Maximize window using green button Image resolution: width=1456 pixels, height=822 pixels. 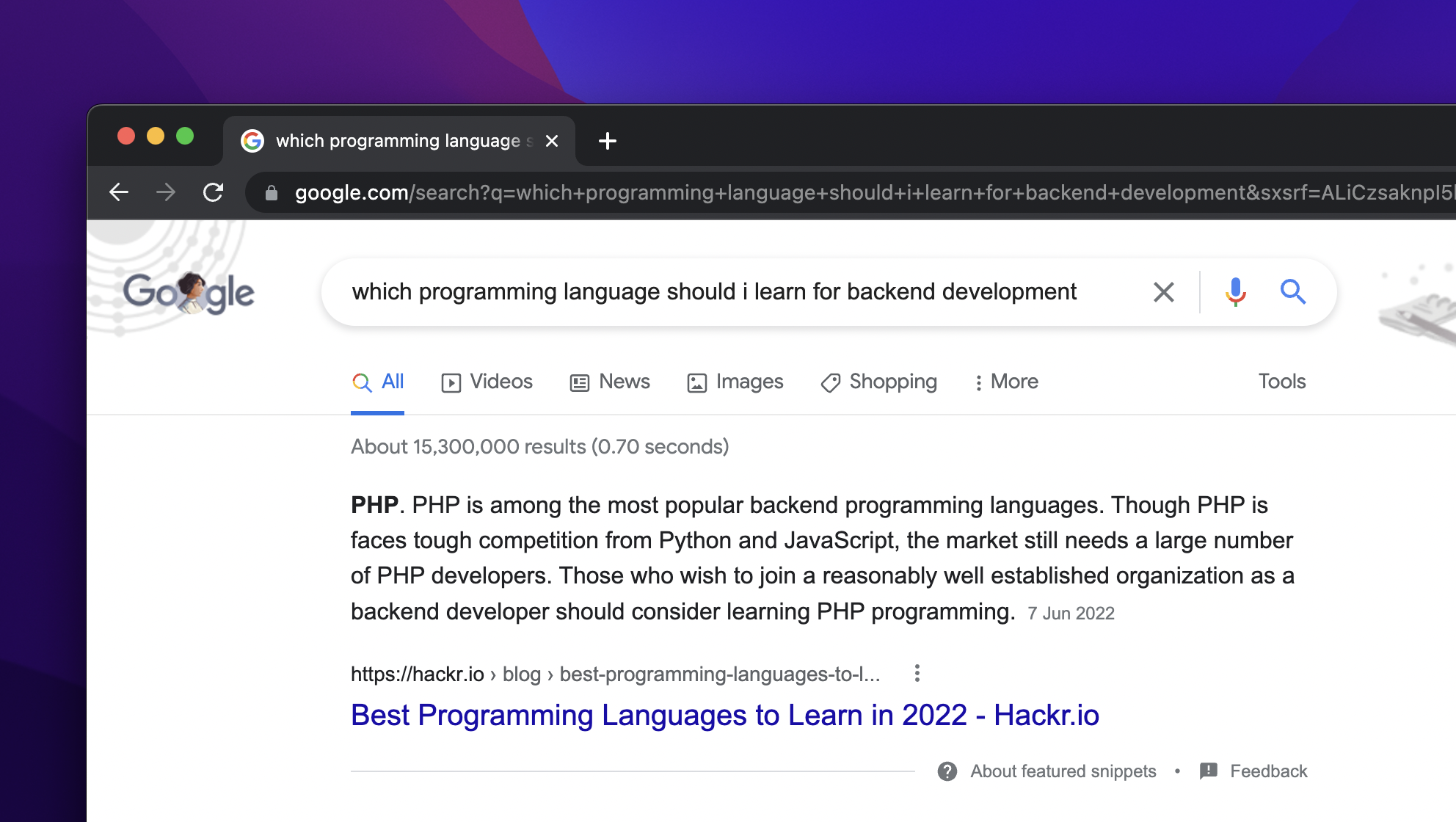pos(185,136)
